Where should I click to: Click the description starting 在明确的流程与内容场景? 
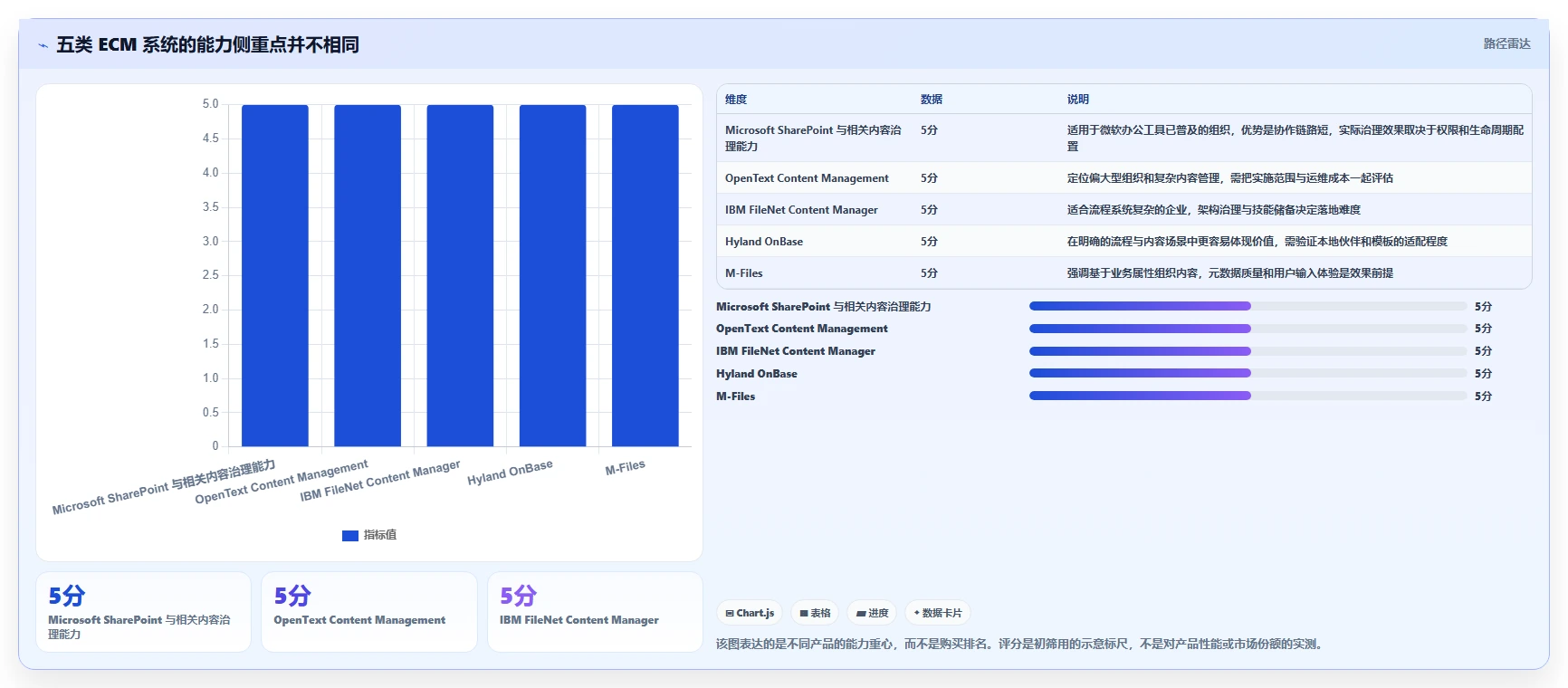click(1257, 242)
